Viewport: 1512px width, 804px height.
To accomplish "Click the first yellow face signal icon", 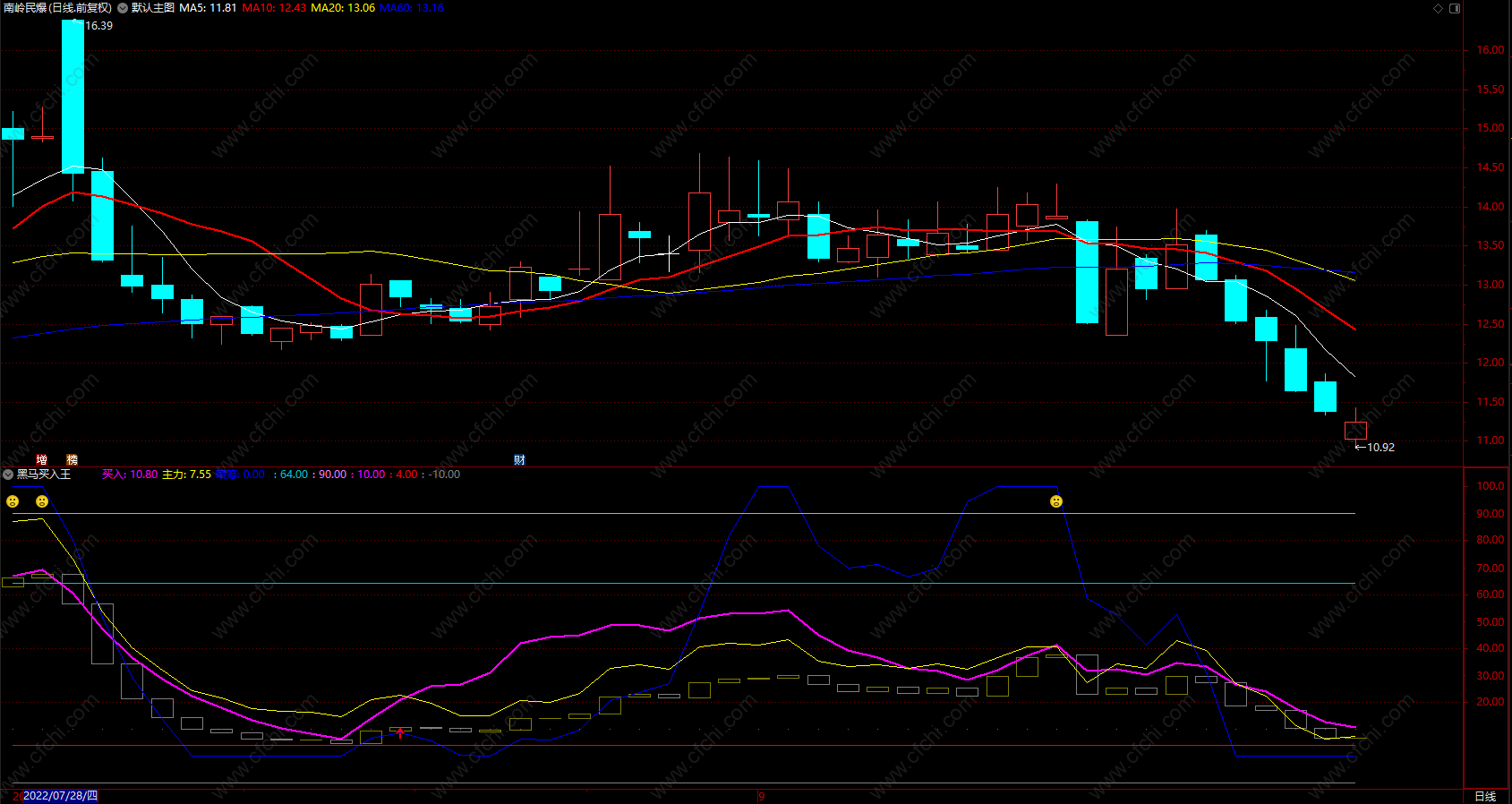I will 13,501.
